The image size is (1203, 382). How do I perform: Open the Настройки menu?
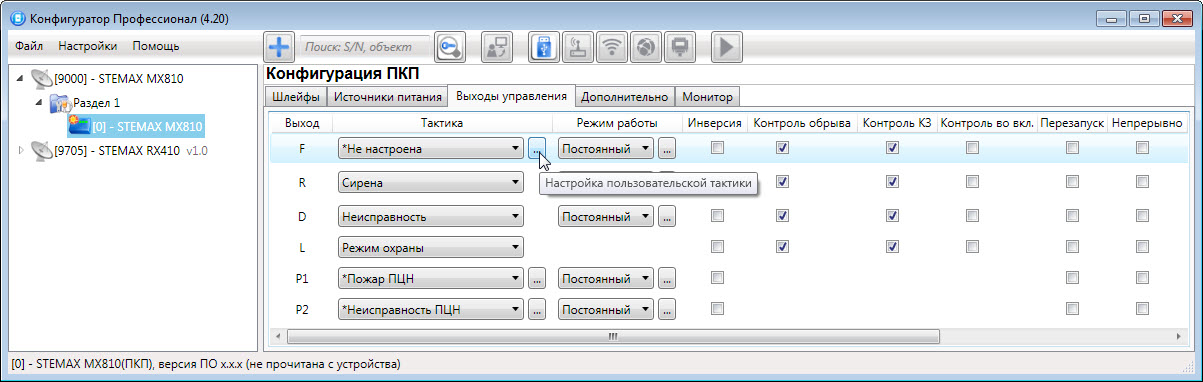tap(87, 46)
